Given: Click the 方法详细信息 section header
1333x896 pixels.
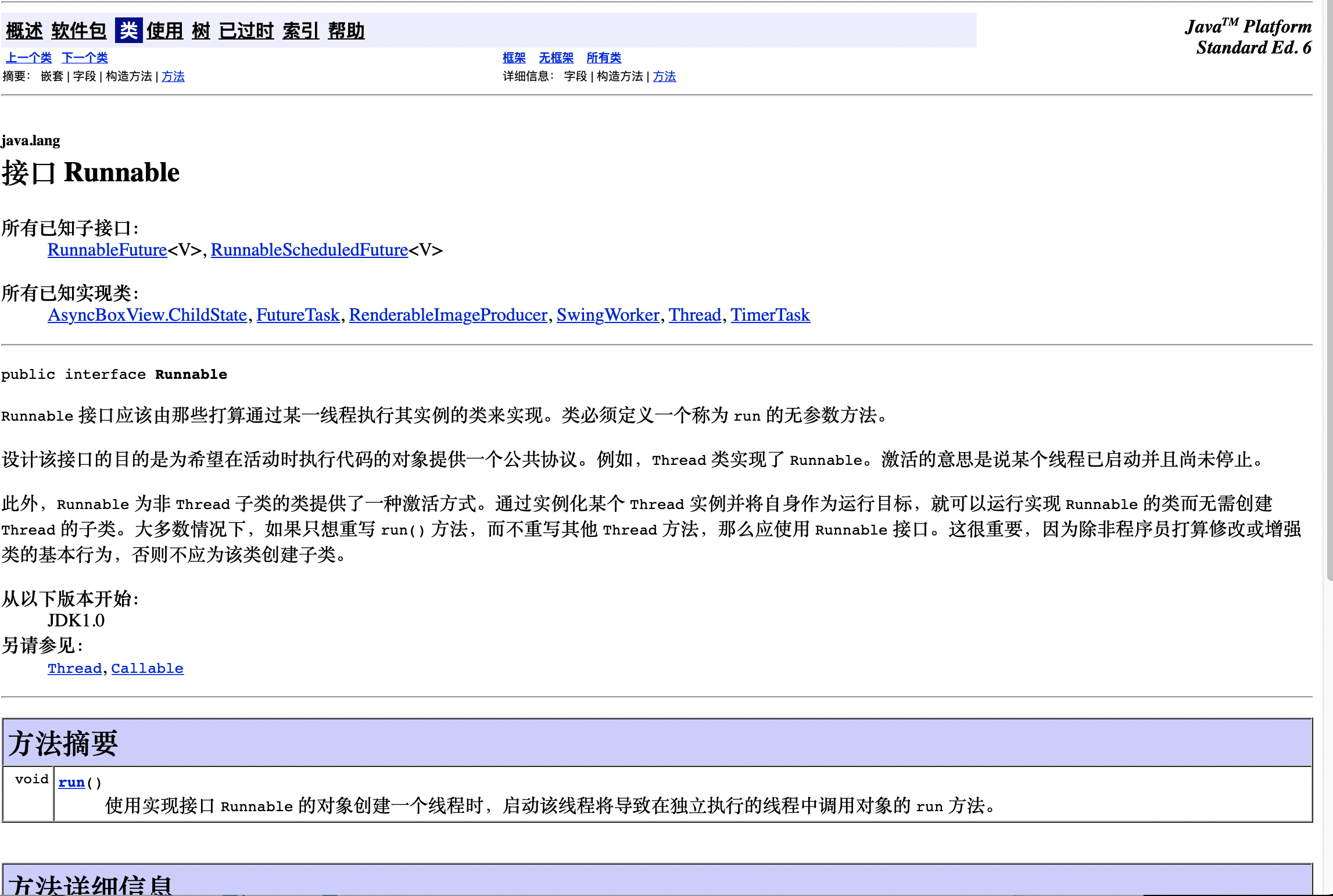Looking at the screenshot, I should click(x=657, y=880).
